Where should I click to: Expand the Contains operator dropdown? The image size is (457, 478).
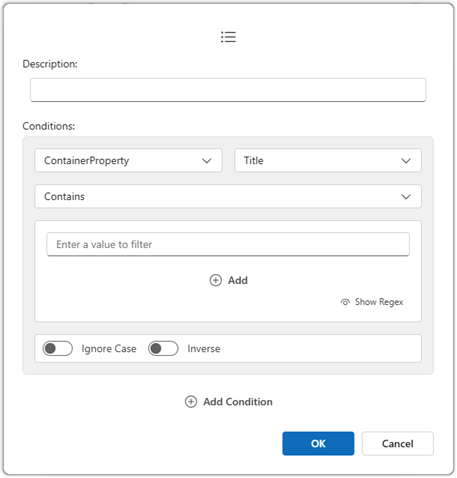click(228, 197)
